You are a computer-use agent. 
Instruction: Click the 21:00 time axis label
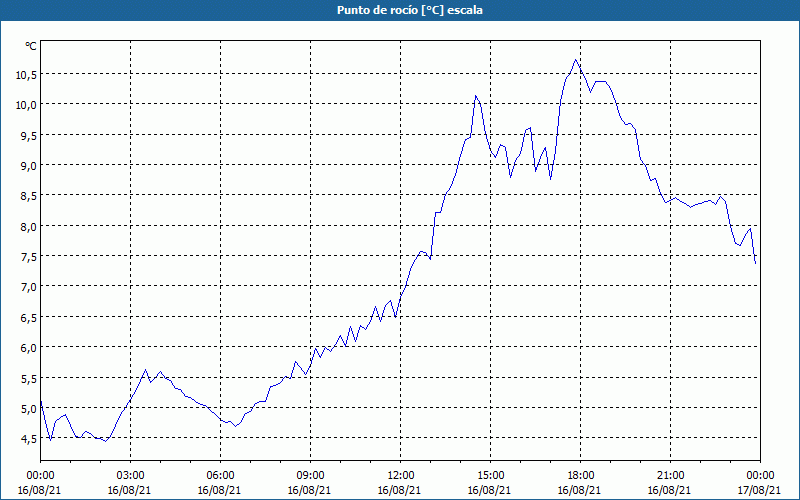pyautogui.click(x=670, y=476)
